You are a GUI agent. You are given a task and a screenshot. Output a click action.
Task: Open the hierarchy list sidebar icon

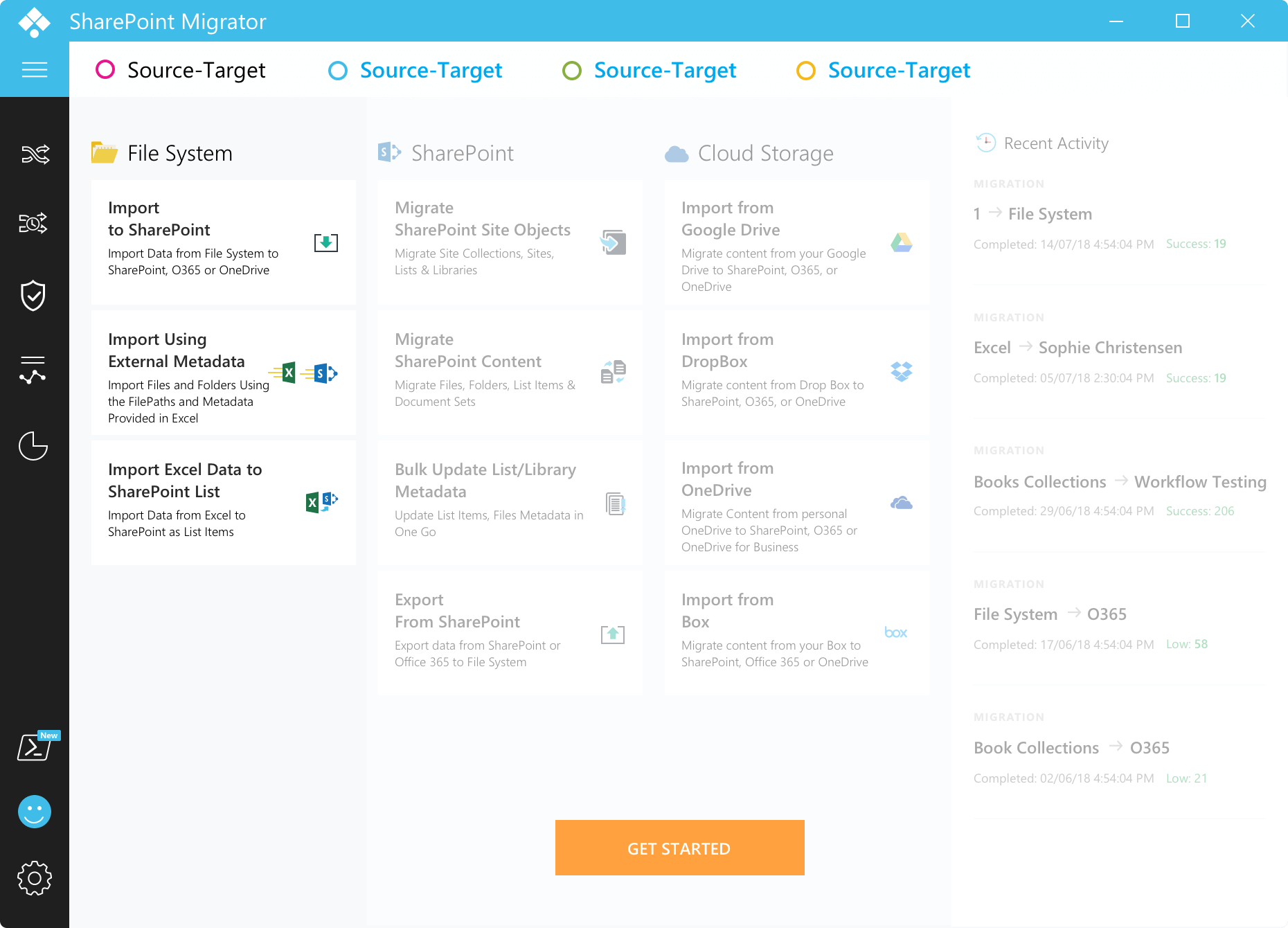coord(33,370)
